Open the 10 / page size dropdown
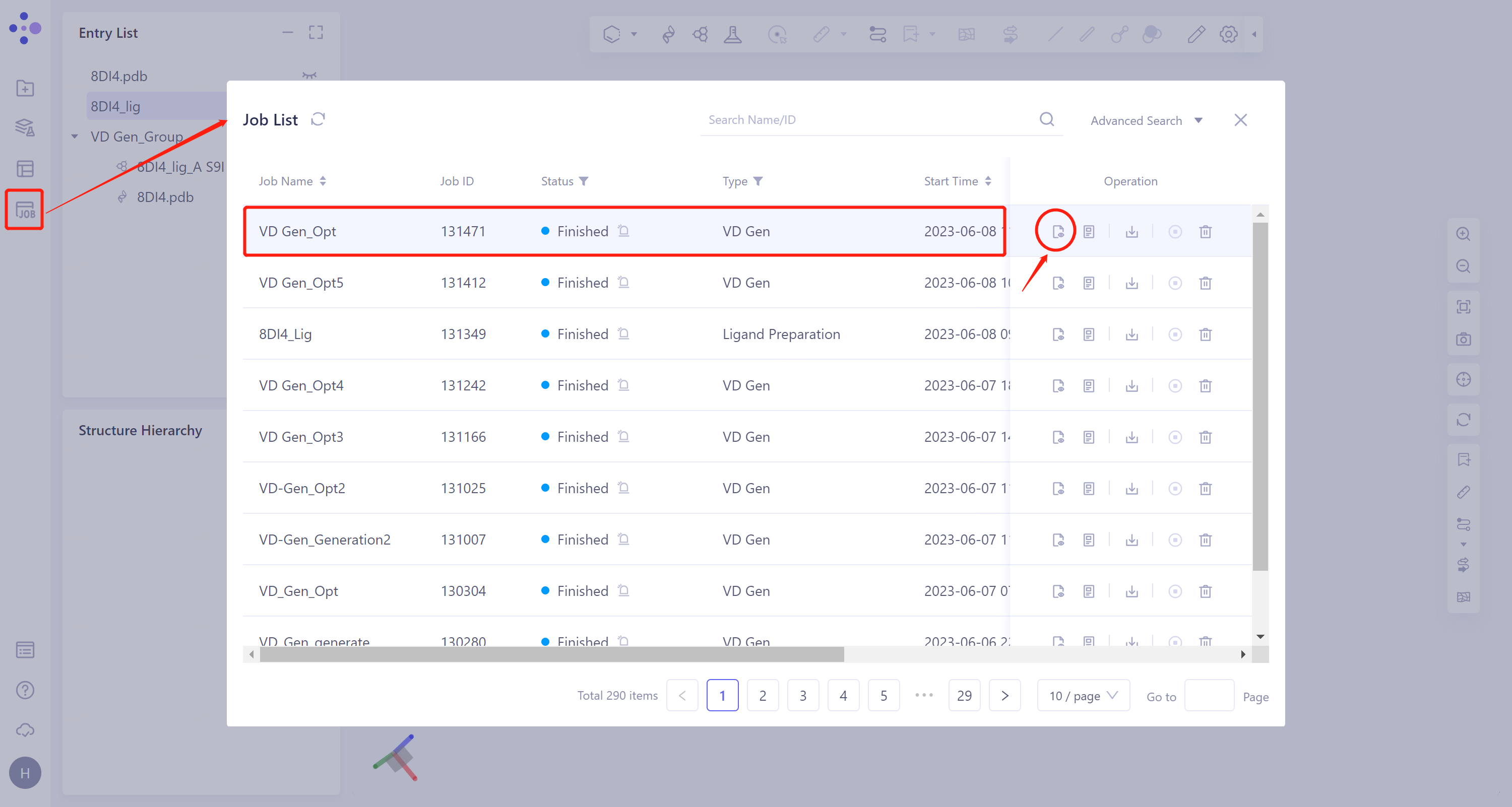 tap(1083, 696)
